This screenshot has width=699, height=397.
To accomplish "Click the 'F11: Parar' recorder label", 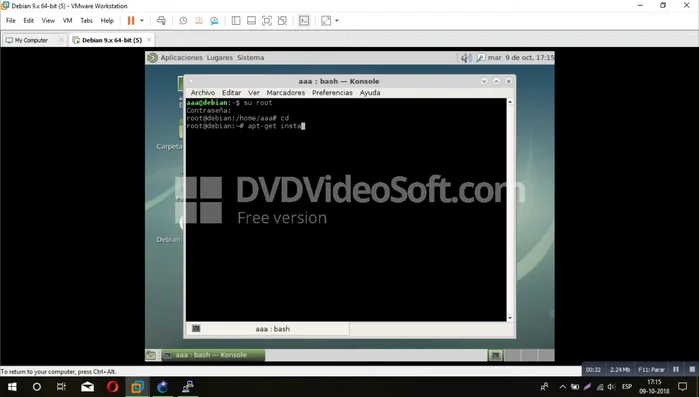I will point(651,370).
